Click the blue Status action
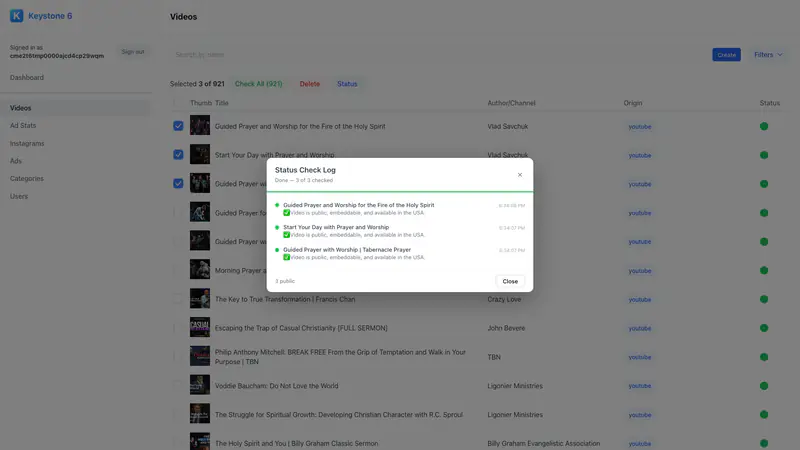 [x=347, y=84]
